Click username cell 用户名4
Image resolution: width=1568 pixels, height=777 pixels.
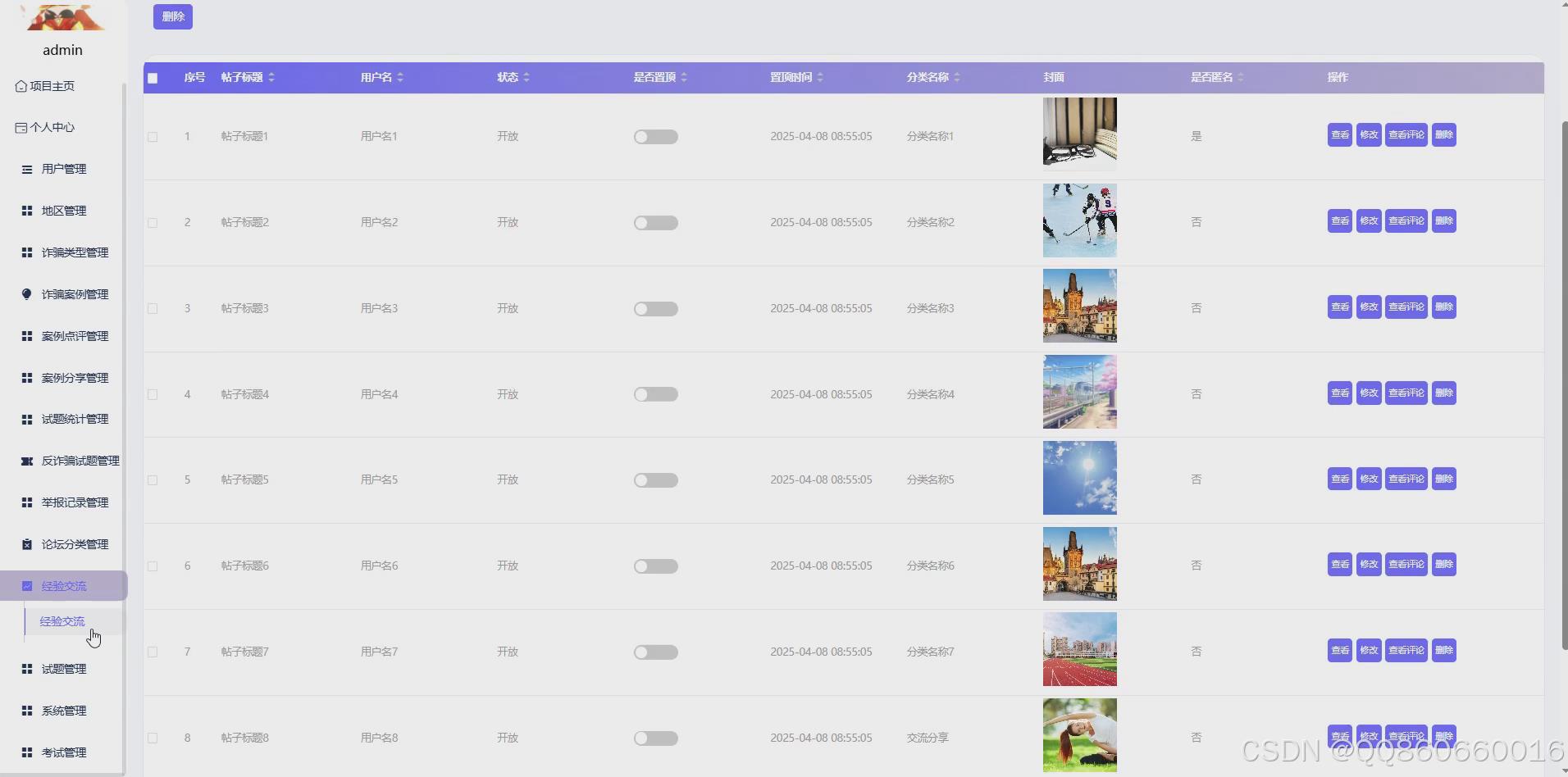[x=379, y=394]
